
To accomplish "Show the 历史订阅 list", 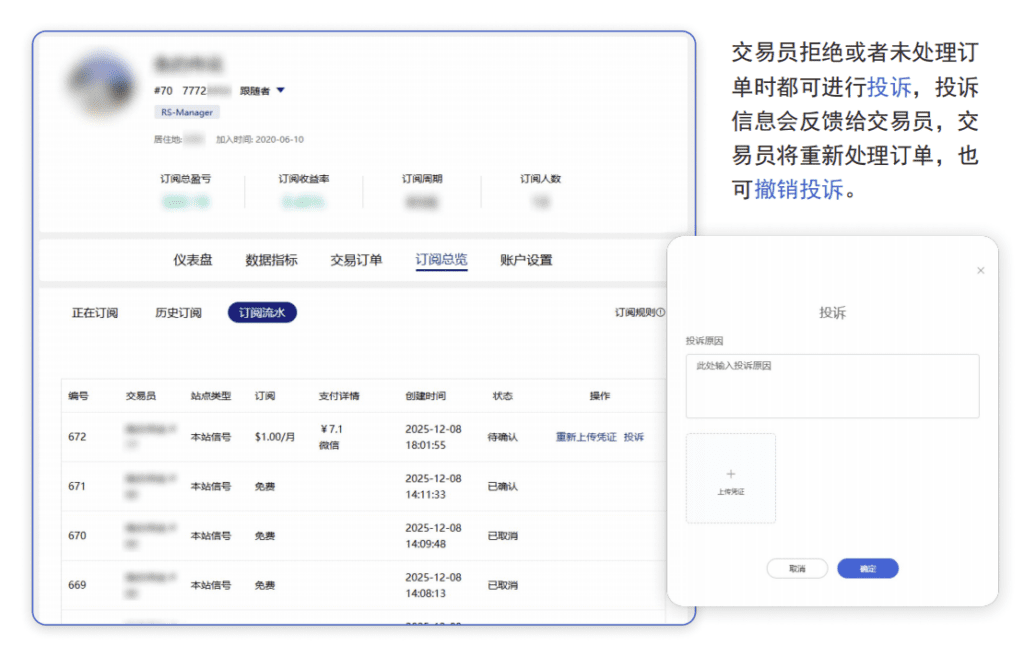I will 178,313.
